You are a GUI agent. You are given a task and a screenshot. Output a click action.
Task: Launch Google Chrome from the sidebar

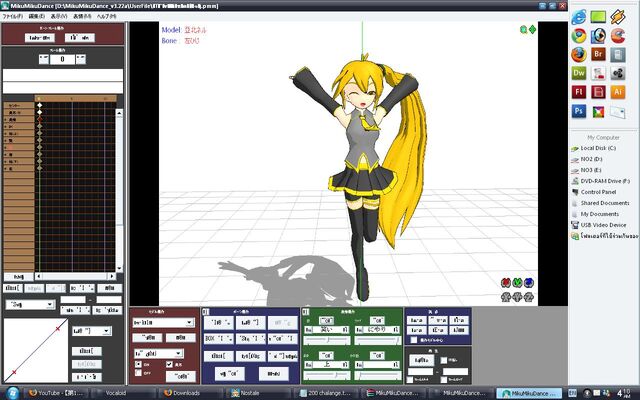[579, 36]
